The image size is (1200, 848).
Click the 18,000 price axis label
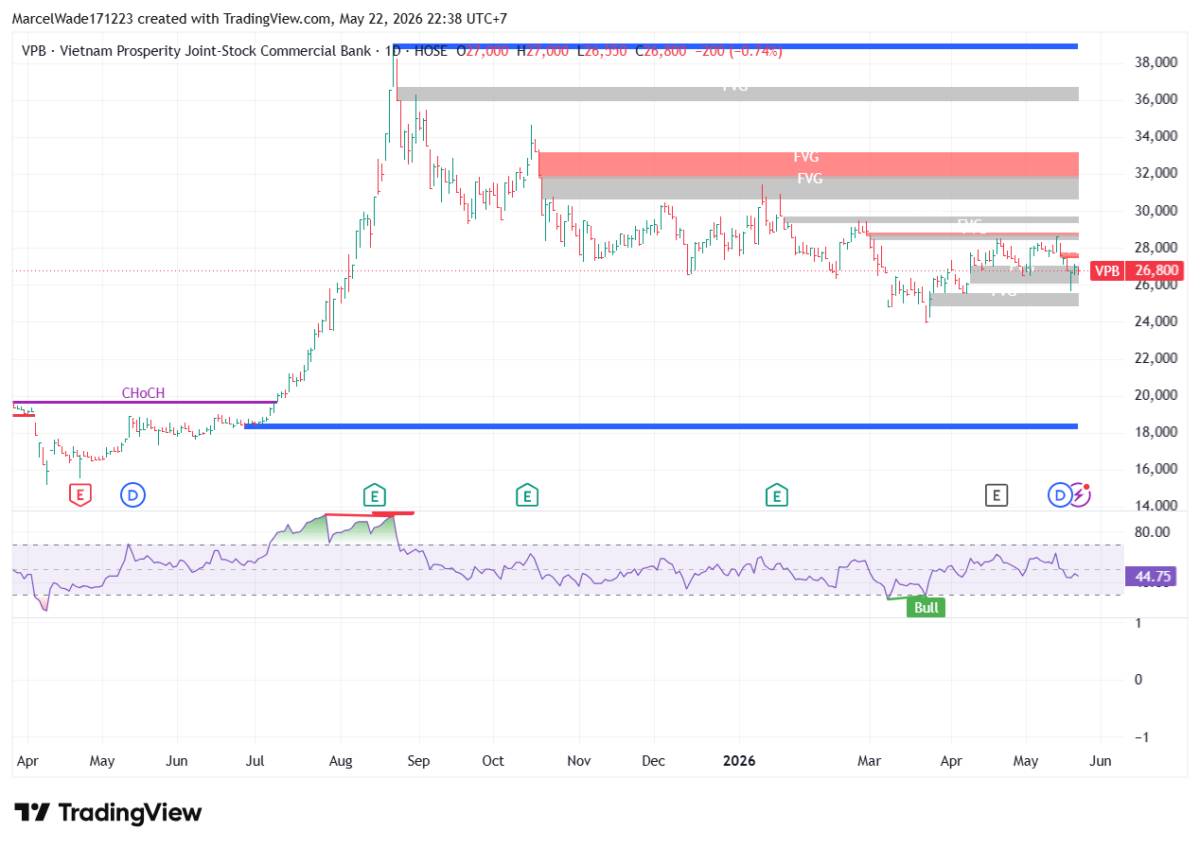tap(1155, 432)
